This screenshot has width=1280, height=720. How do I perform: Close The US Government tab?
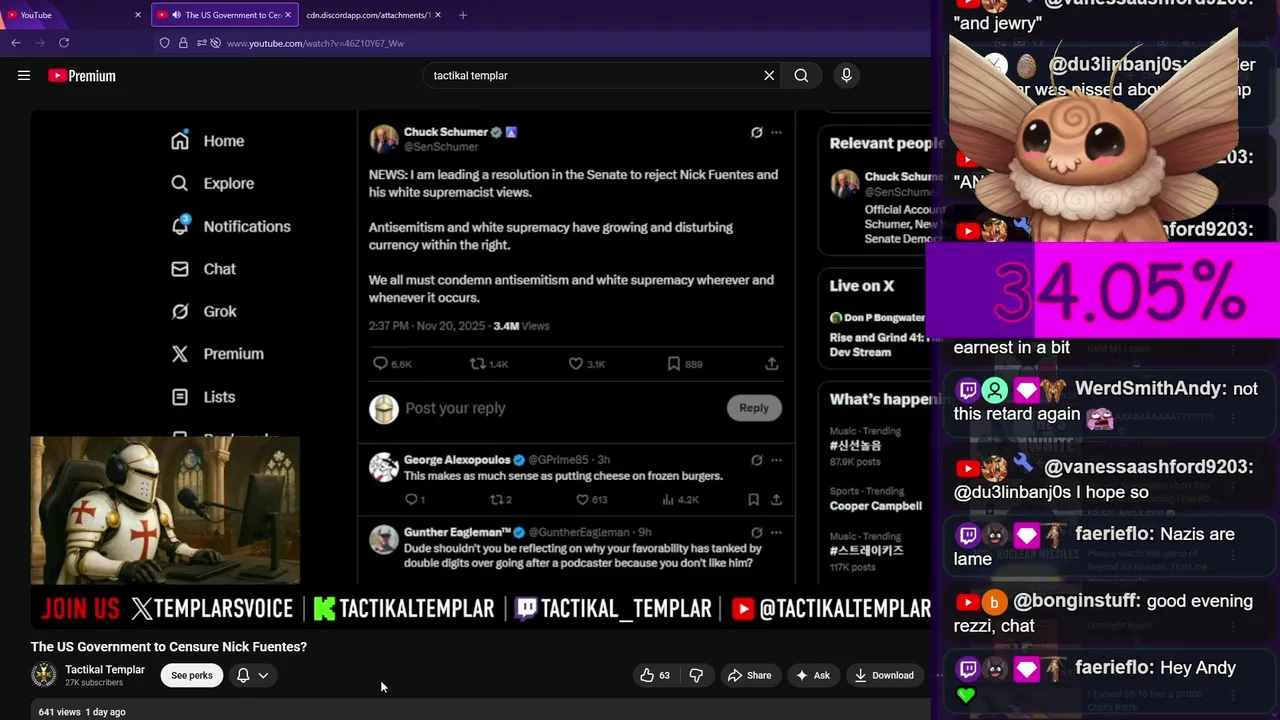(288, 15)
